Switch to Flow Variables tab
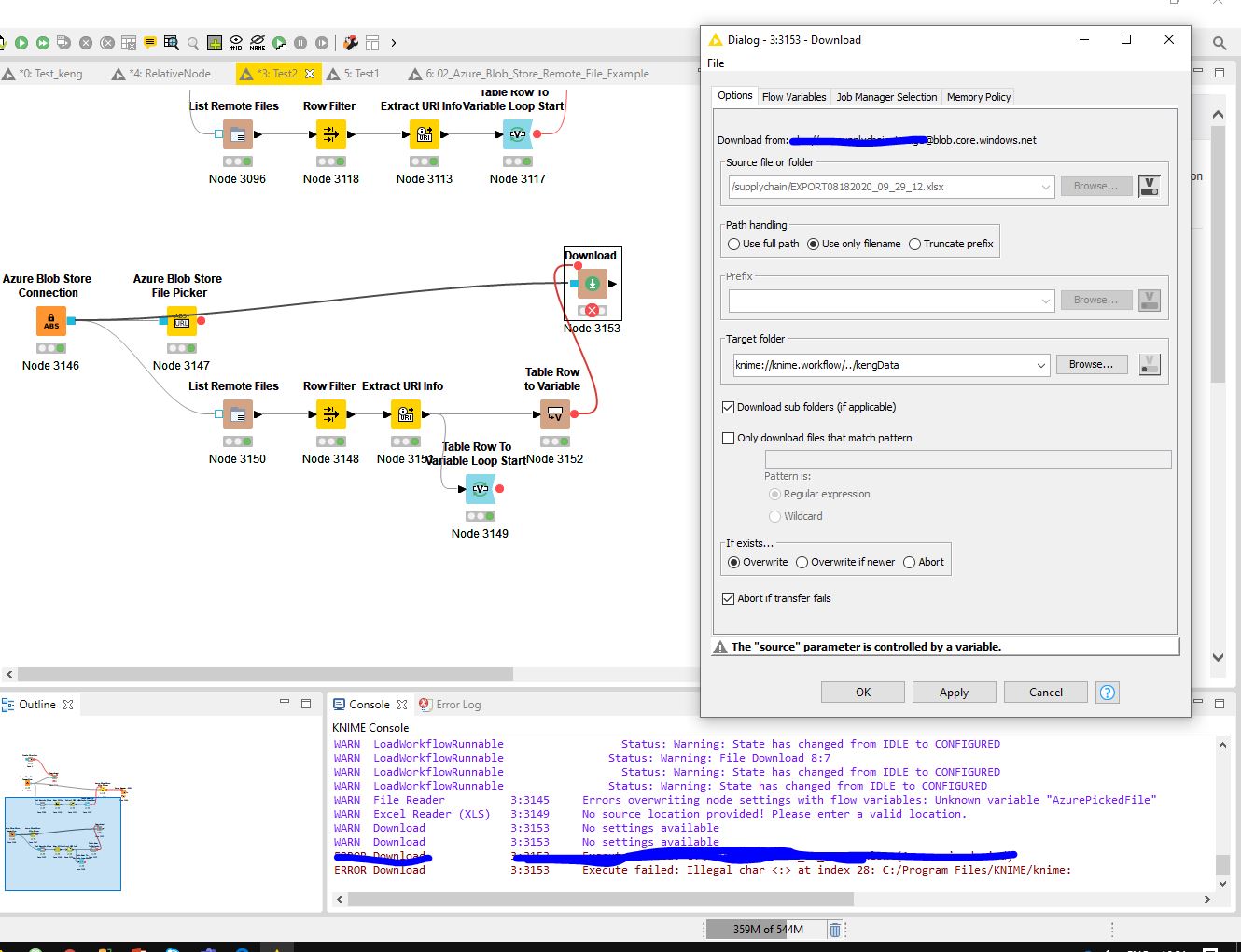The width and height of the screenshot is (1241, 952). (794, 97)
